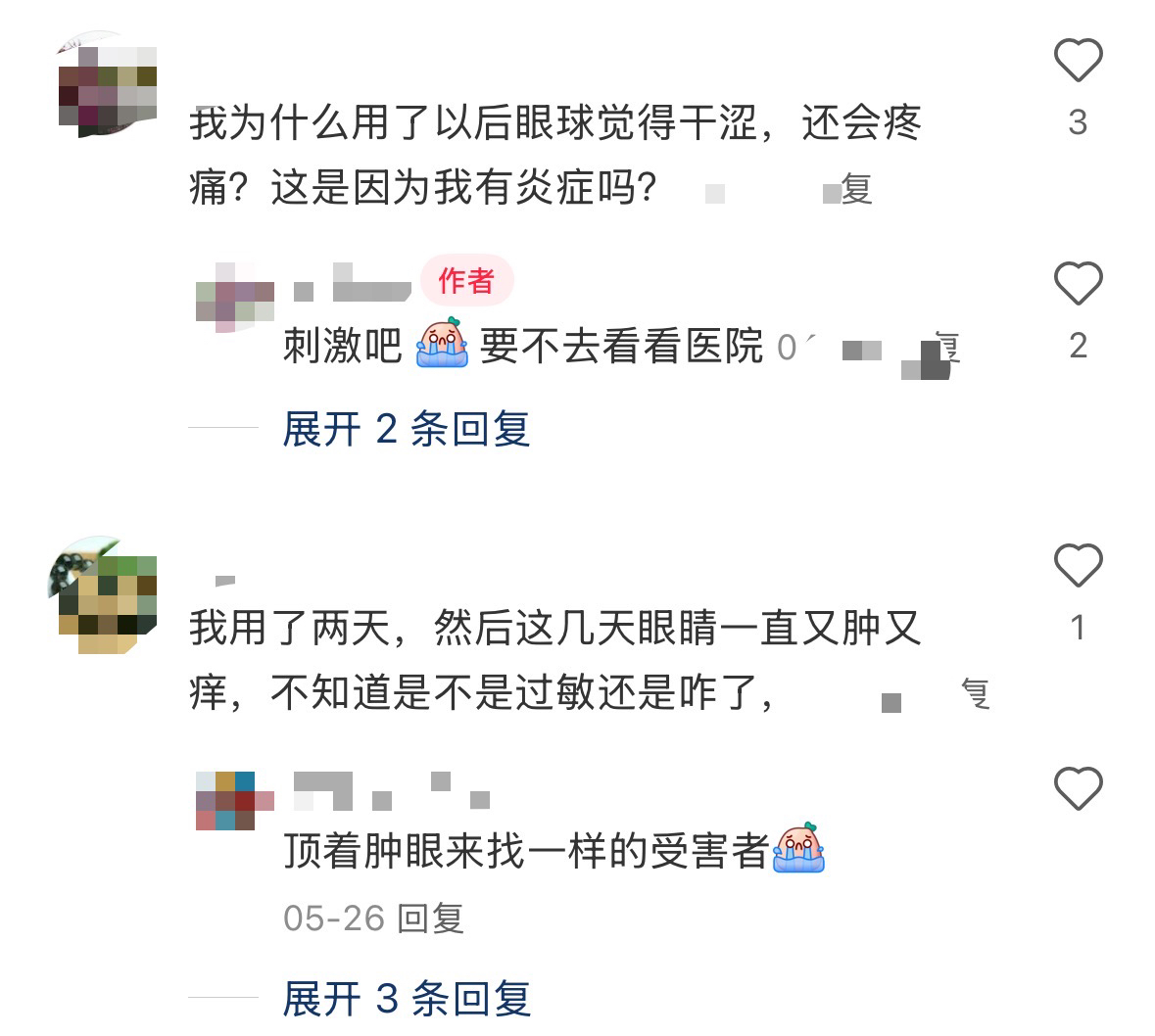Expand the 展开 2 条回复 thread

coord(406,429)
